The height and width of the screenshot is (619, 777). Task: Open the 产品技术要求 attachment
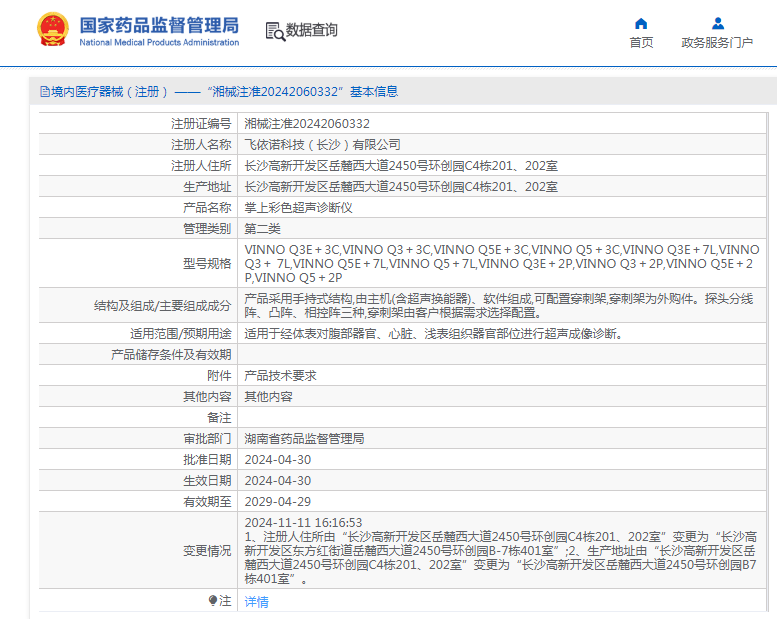281,375
